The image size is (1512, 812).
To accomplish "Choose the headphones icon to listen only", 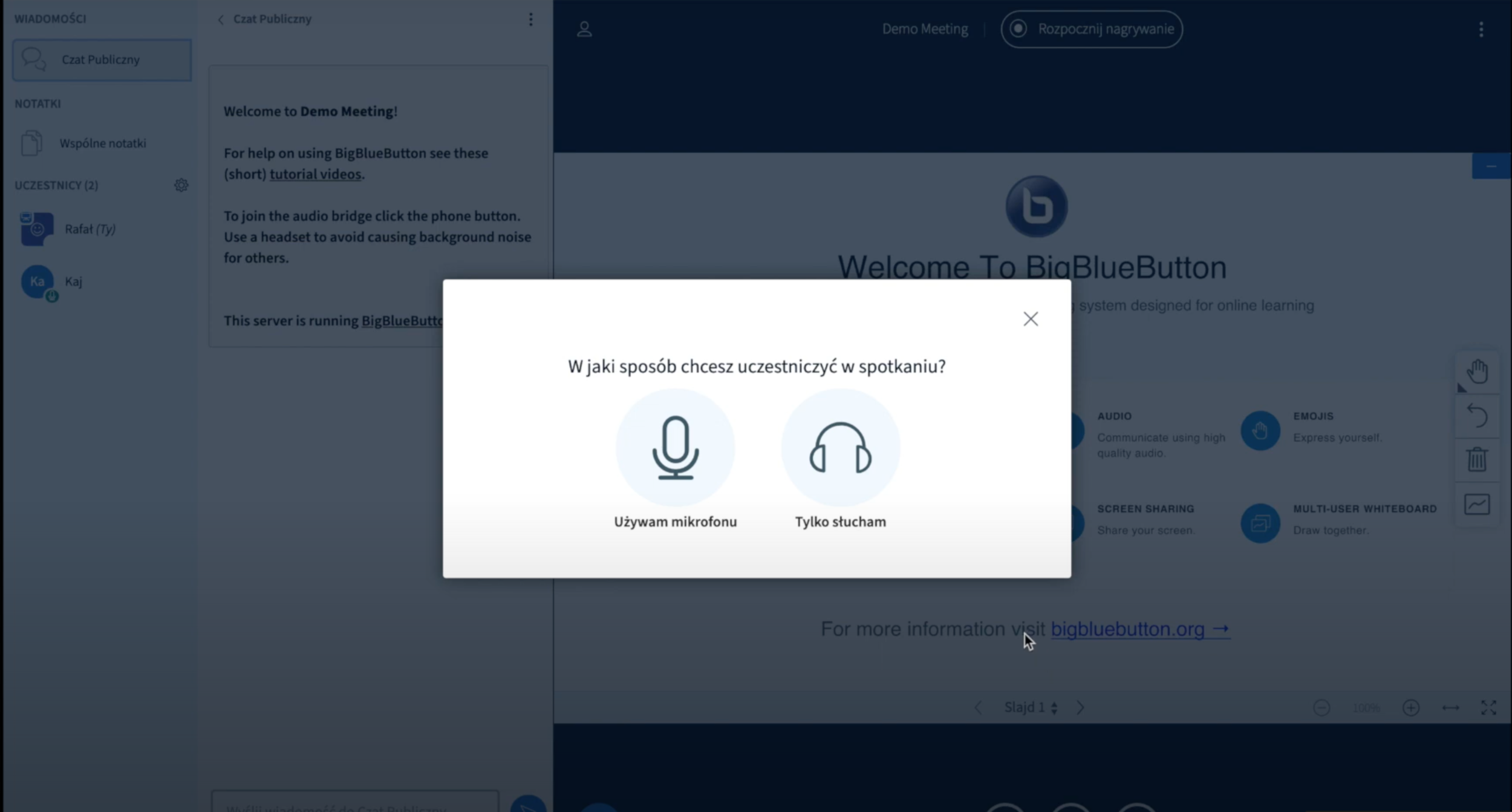I will 840,447.
